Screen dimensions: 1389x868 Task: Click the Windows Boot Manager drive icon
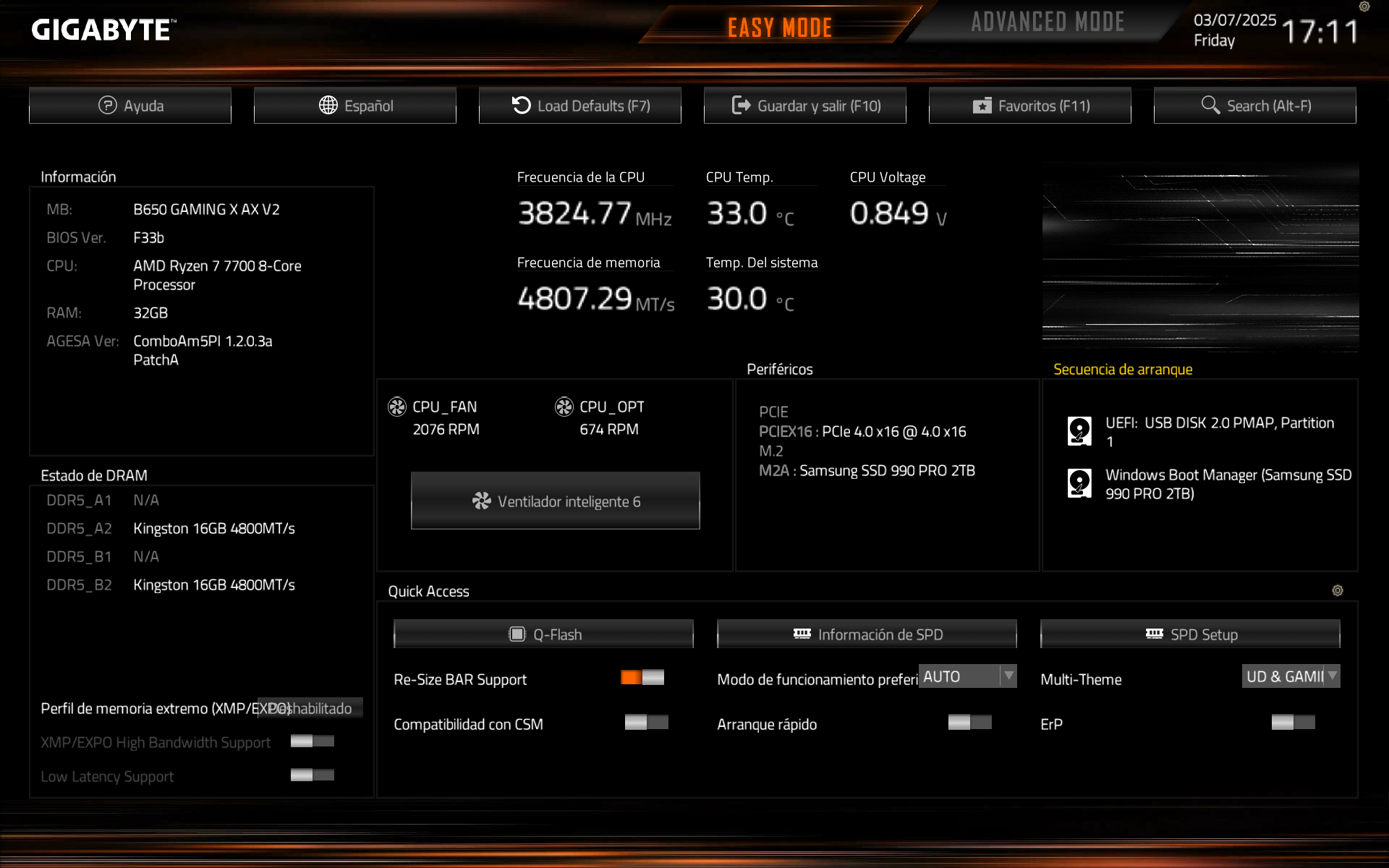click(x=1079, y=483)
